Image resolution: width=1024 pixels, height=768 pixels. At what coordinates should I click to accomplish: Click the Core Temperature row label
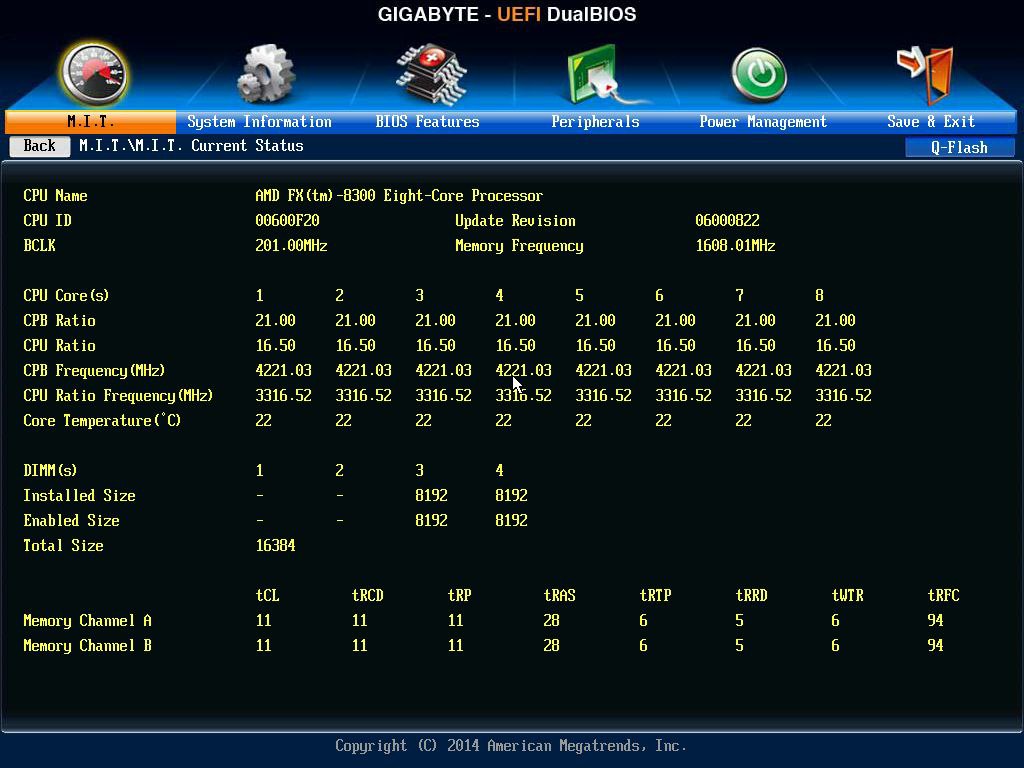(102, 421)
